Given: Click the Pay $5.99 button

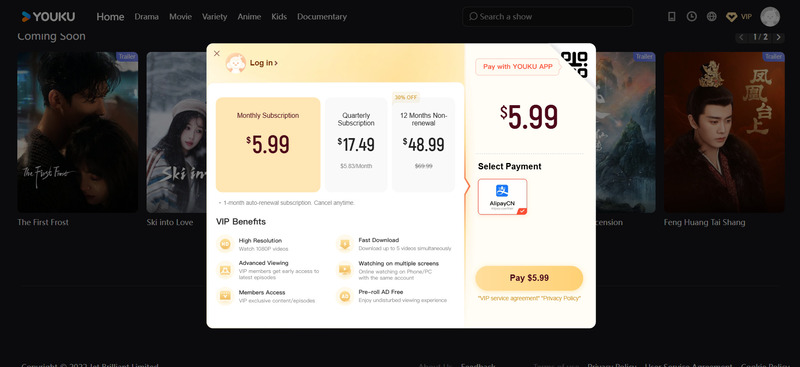Looking at the screenshot, I should point(529,278).
